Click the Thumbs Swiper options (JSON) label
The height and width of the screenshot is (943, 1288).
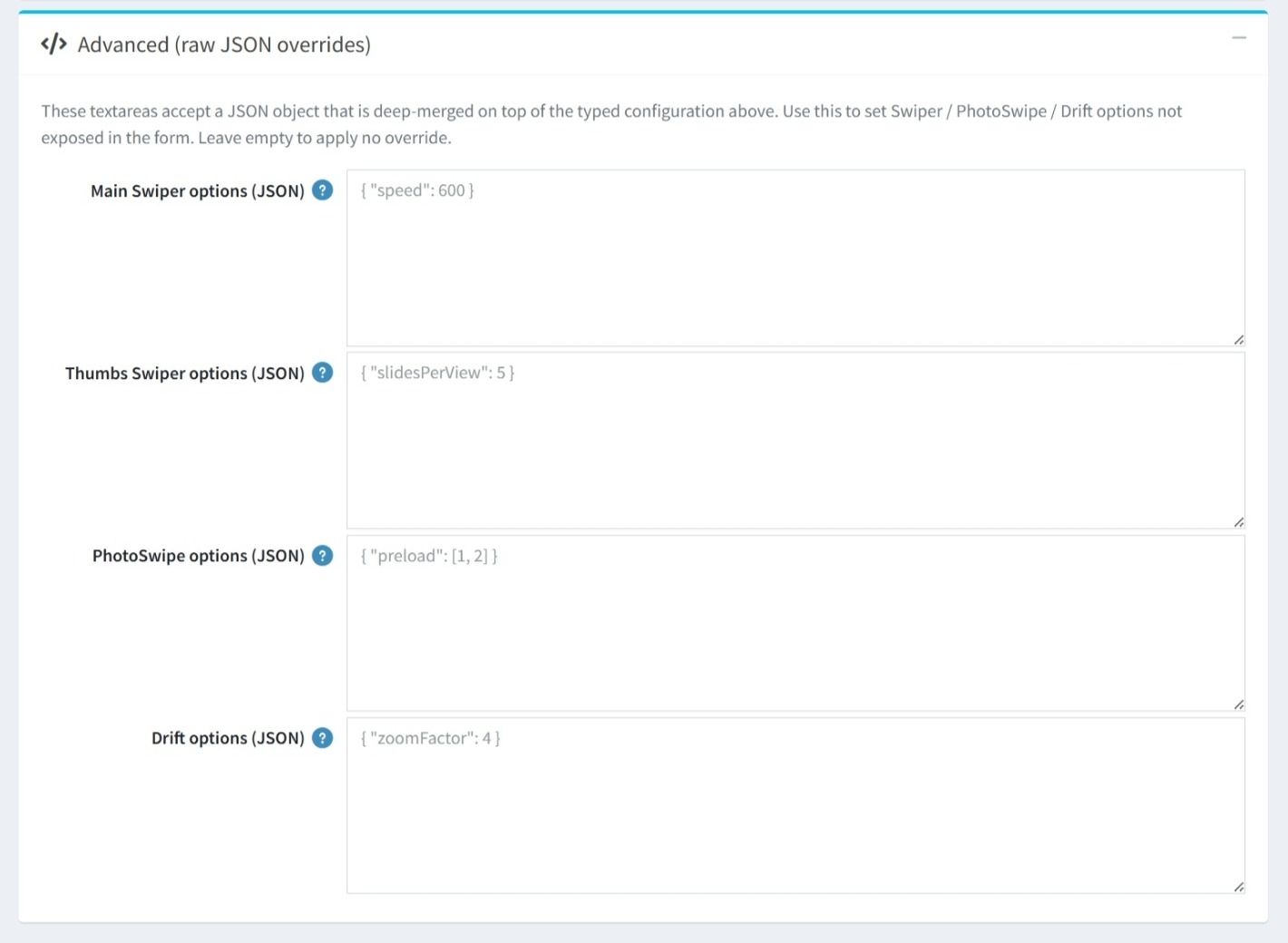point(185,373)
